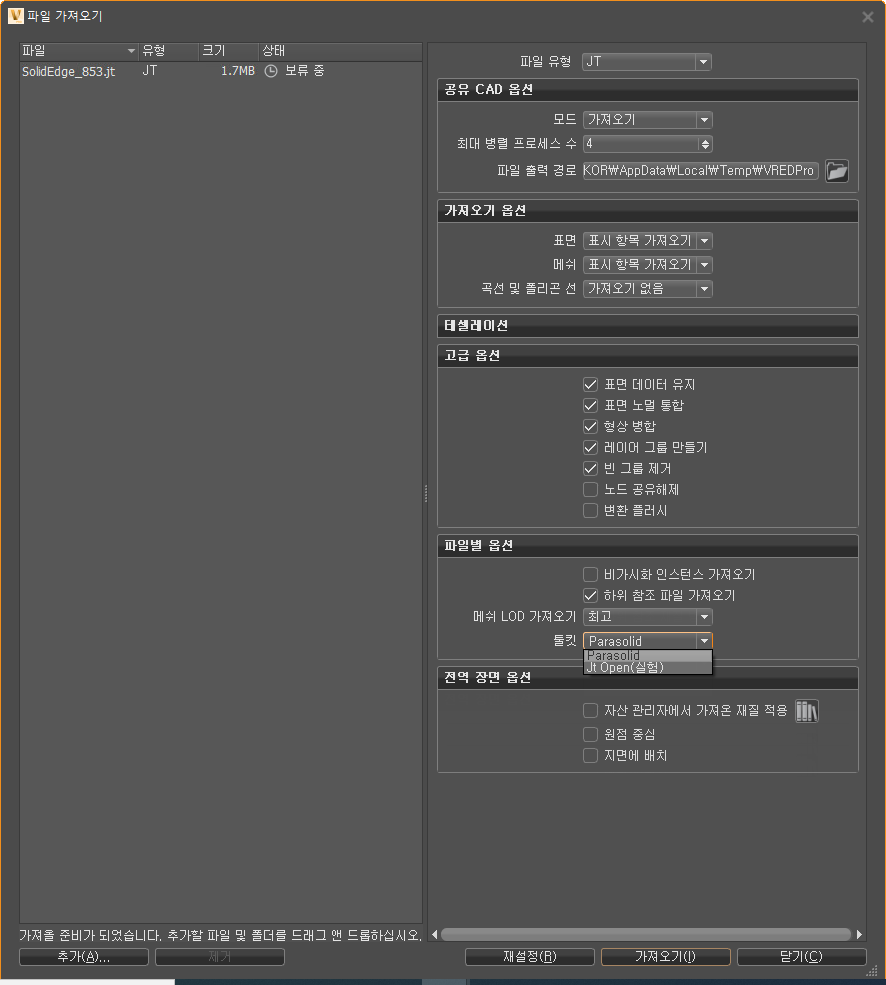
Task: Sort by 파일 column header
Action: (79, 51)
